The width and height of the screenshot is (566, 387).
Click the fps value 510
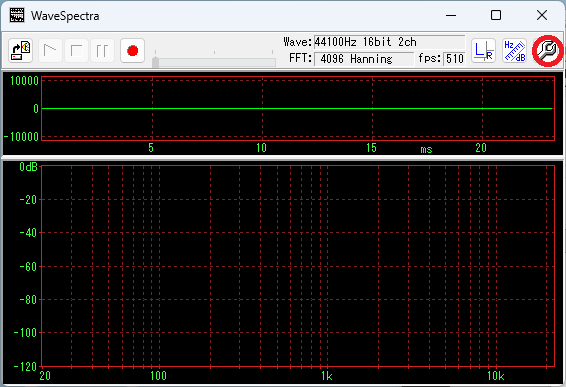tap(454, 59)
